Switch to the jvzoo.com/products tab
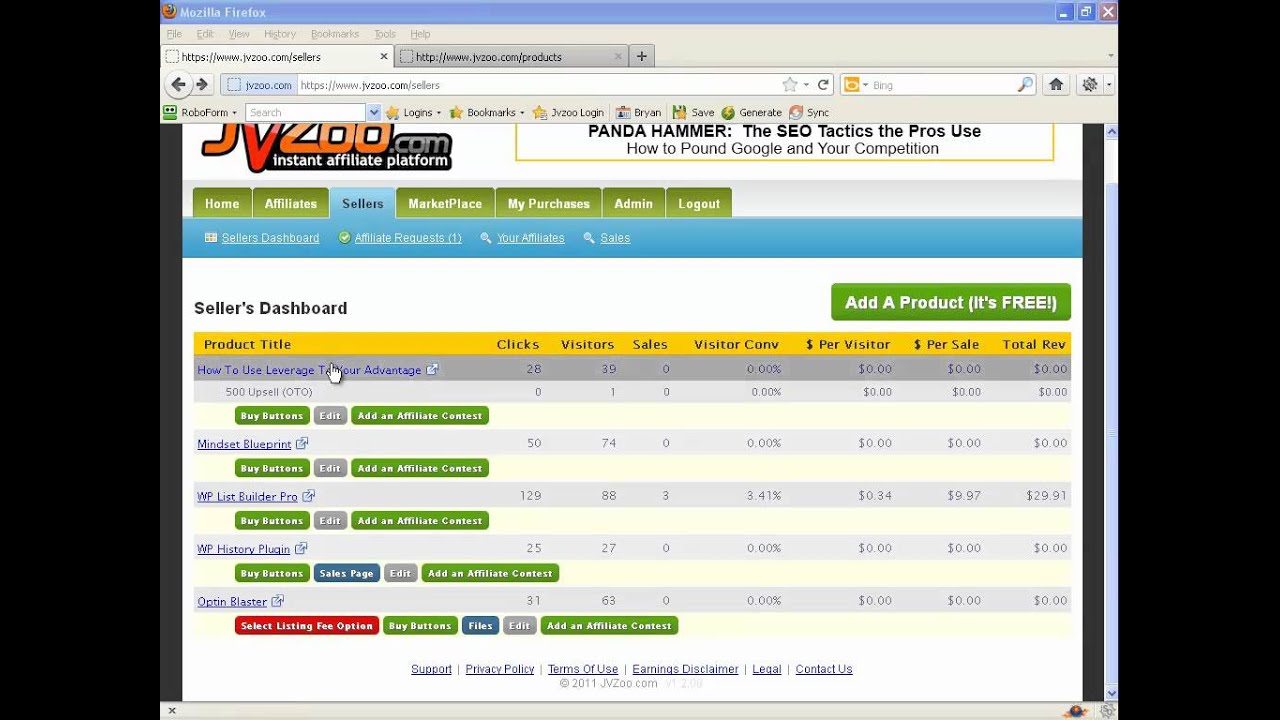This screenshot has height=720, width=1280. pos(512,57)
